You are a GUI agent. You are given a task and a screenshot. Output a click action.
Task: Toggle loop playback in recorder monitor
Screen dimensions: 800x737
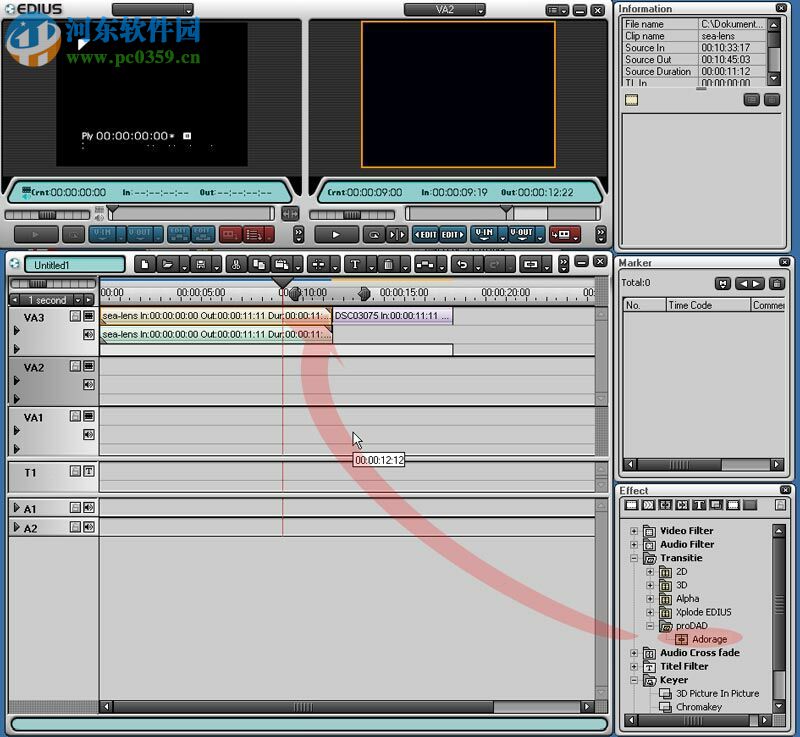374,235
